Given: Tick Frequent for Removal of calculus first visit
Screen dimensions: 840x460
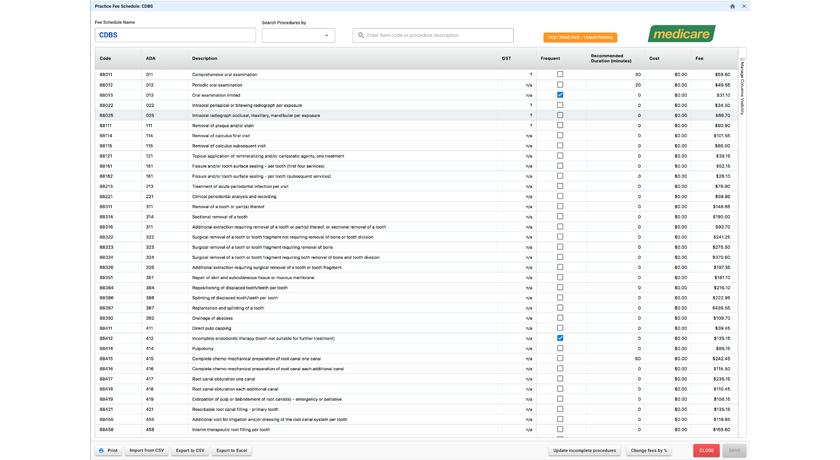Looking at the screenshot, I should 560,135.
